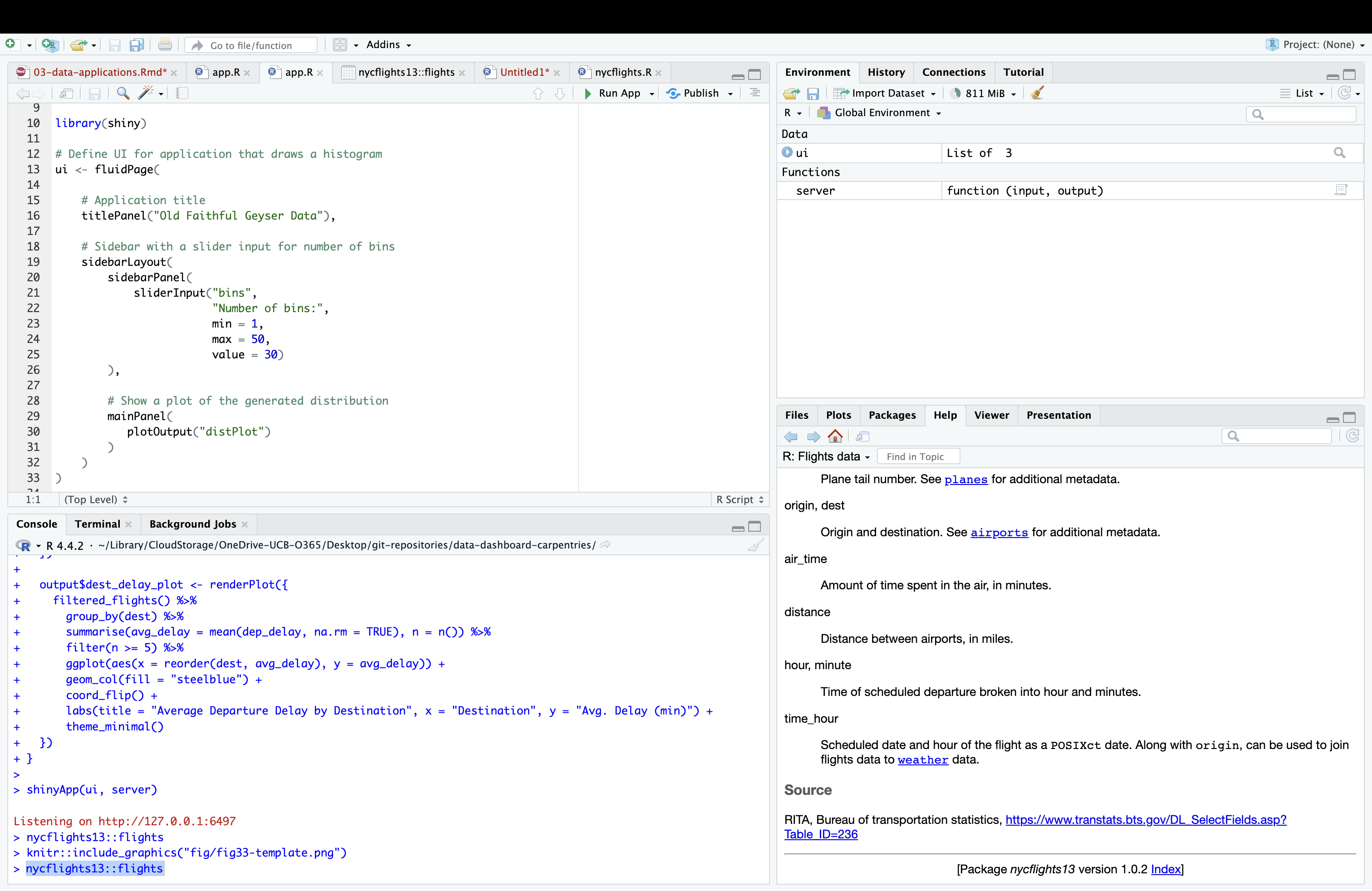
Task: View the server function source icon
Action: tap(1342, 190)
